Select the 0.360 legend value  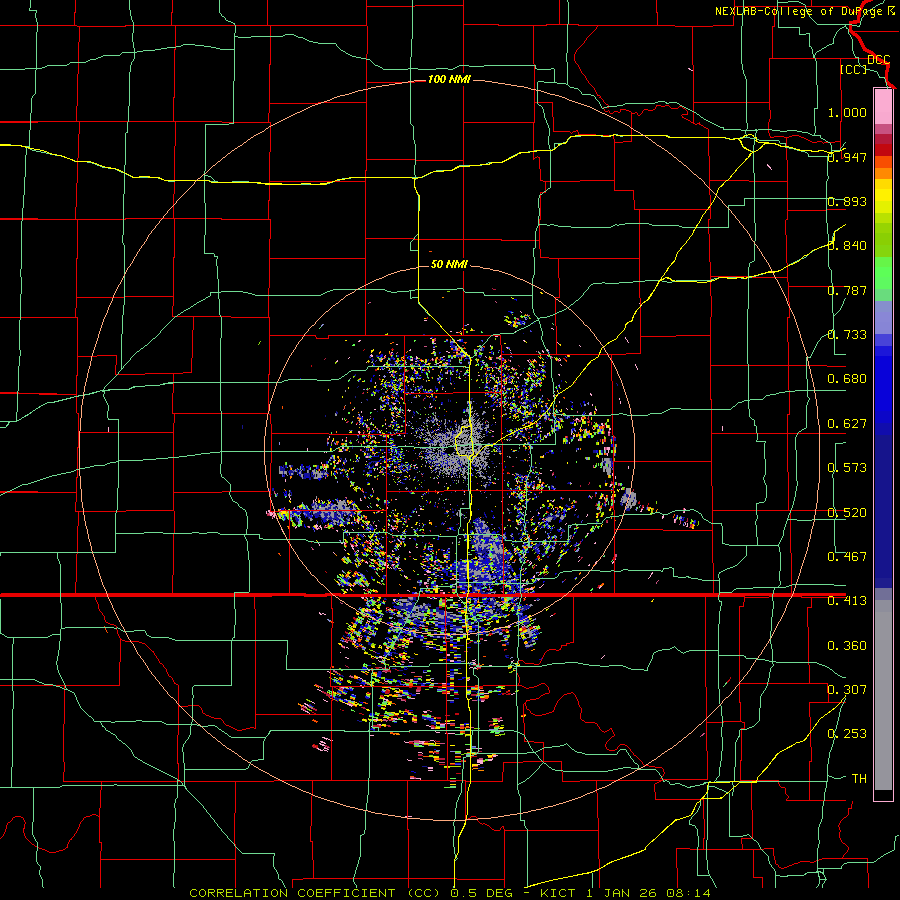(847, 646)
